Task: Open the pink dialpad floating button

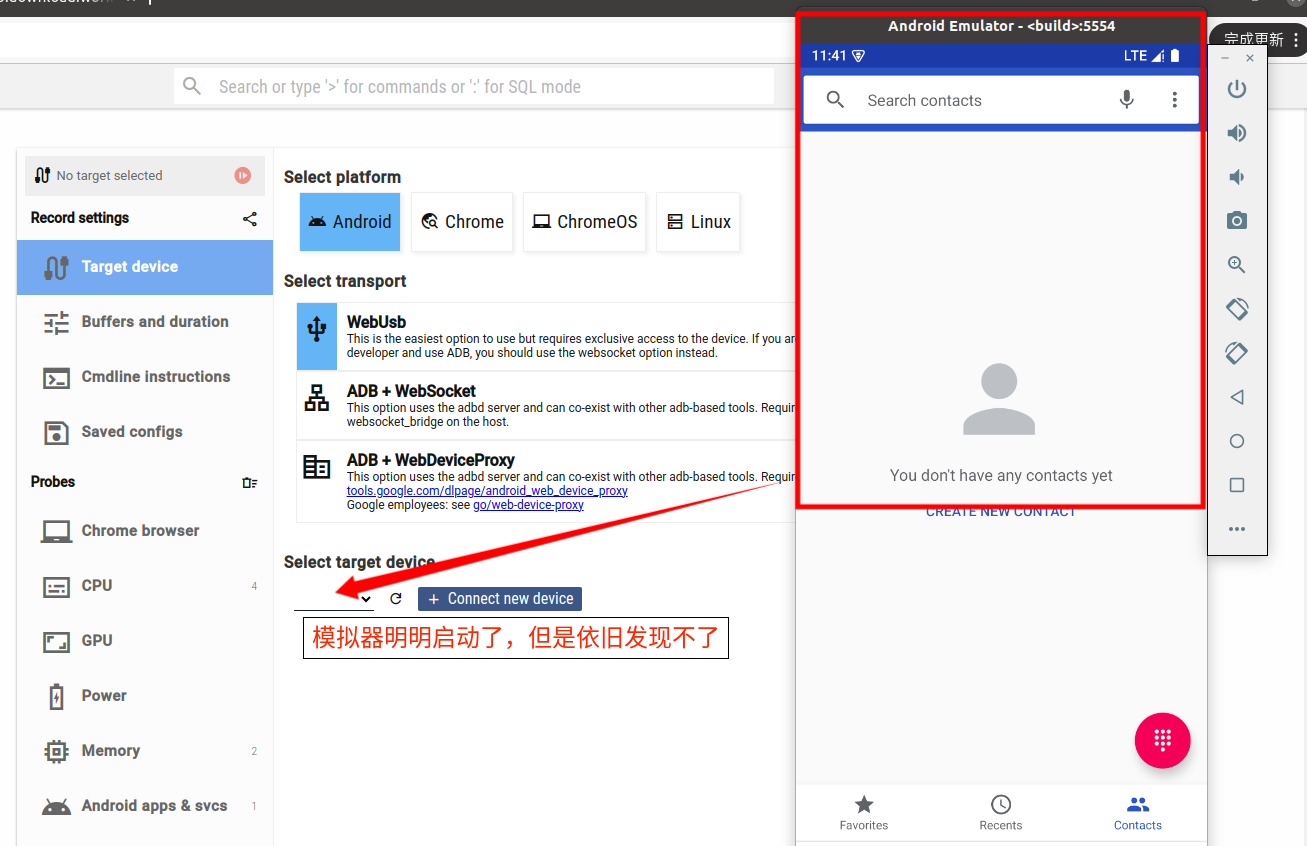Action: [x=1162, y=740]
